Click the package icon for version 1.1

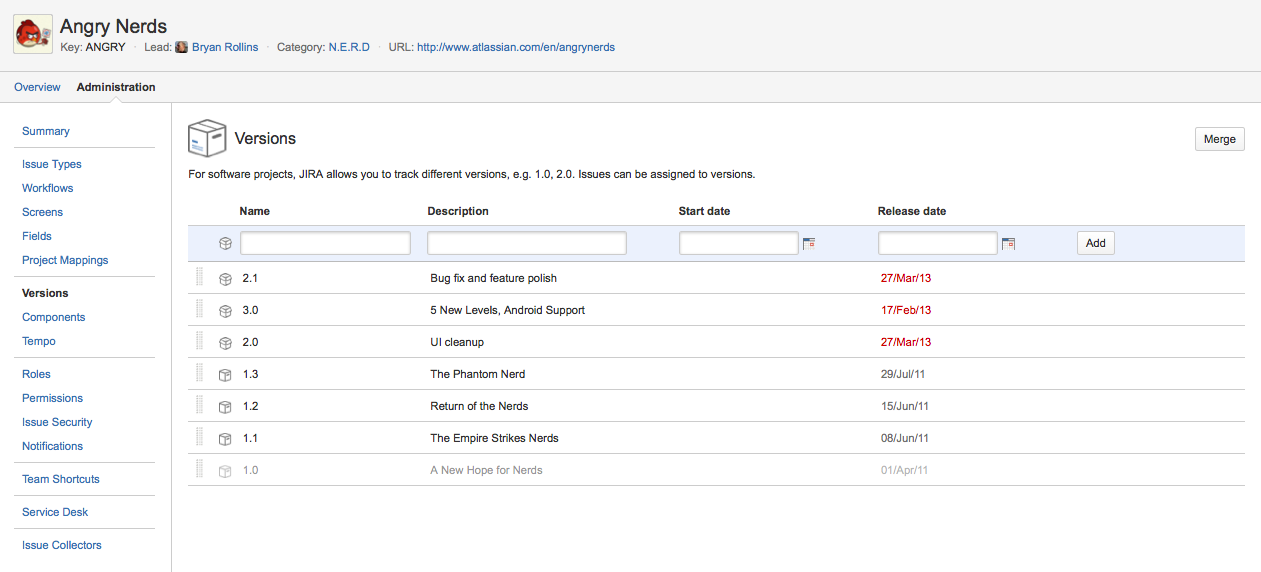(x=226, y=439)
